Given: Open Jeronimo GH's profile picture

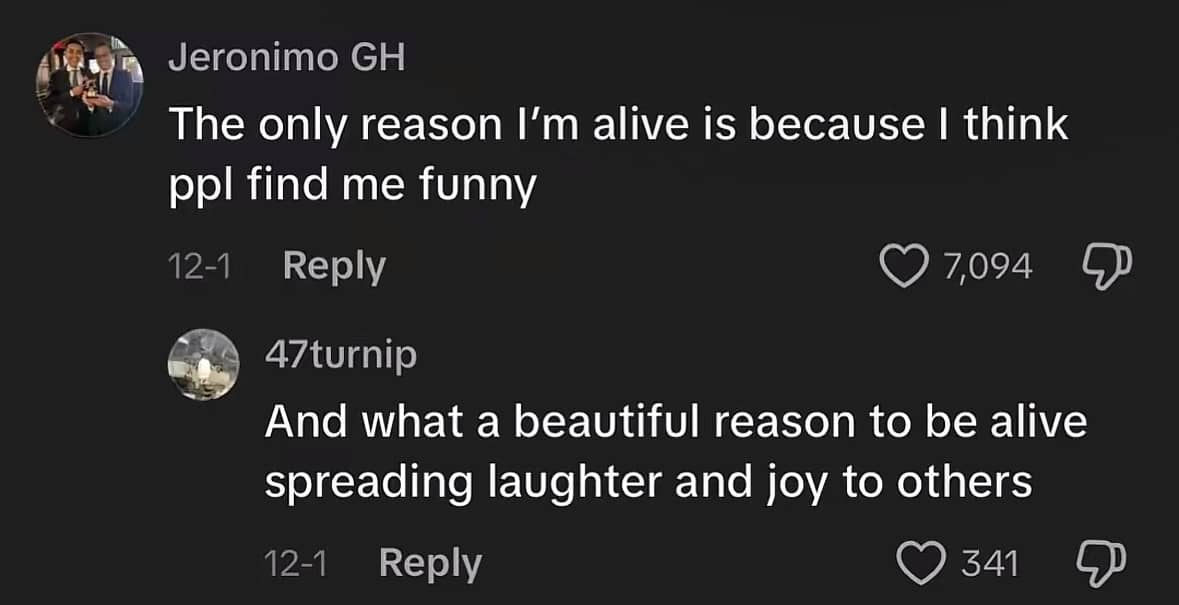Looking at the screenshot, I should [89, 85].
